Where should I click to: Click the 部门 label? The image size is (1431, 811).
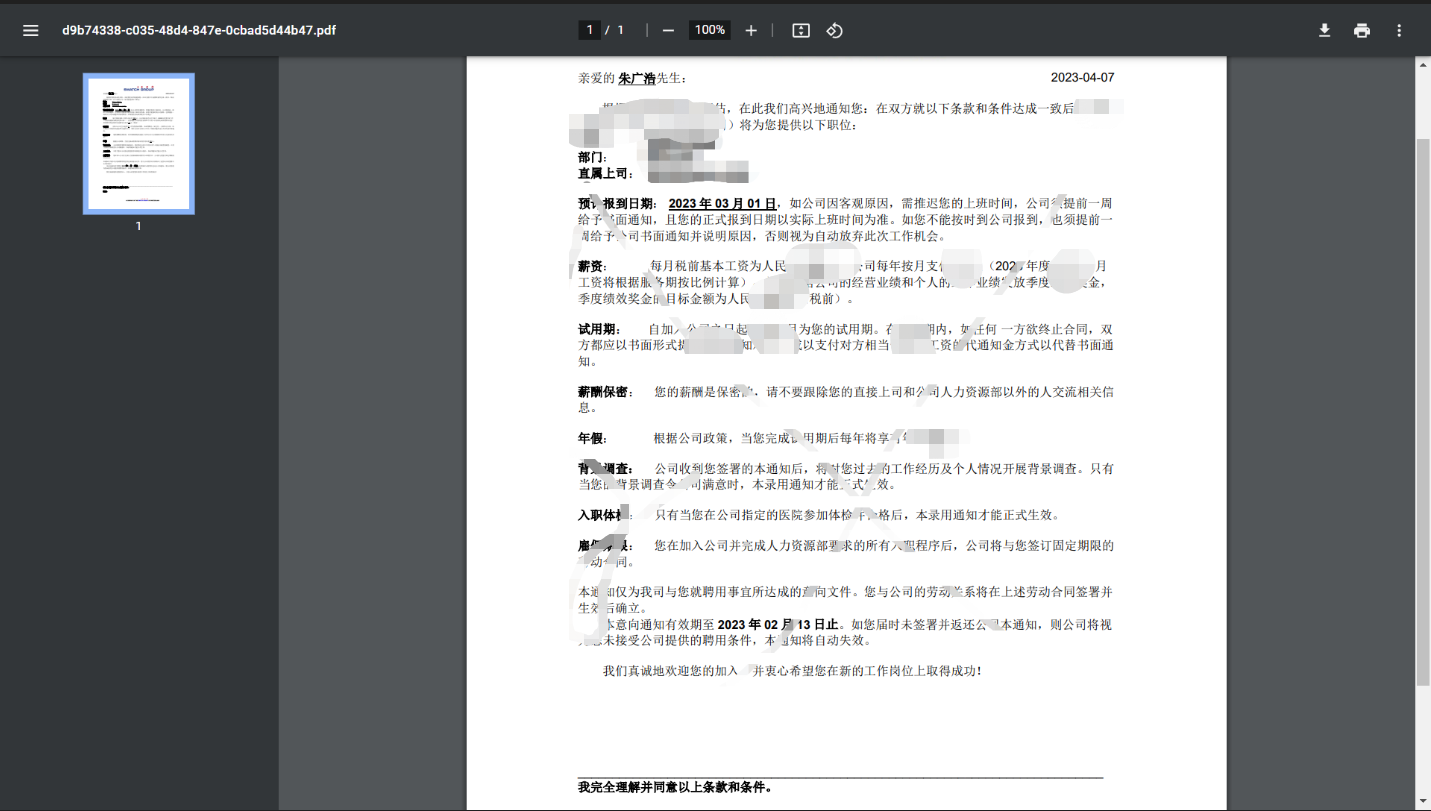click(592, 158)
